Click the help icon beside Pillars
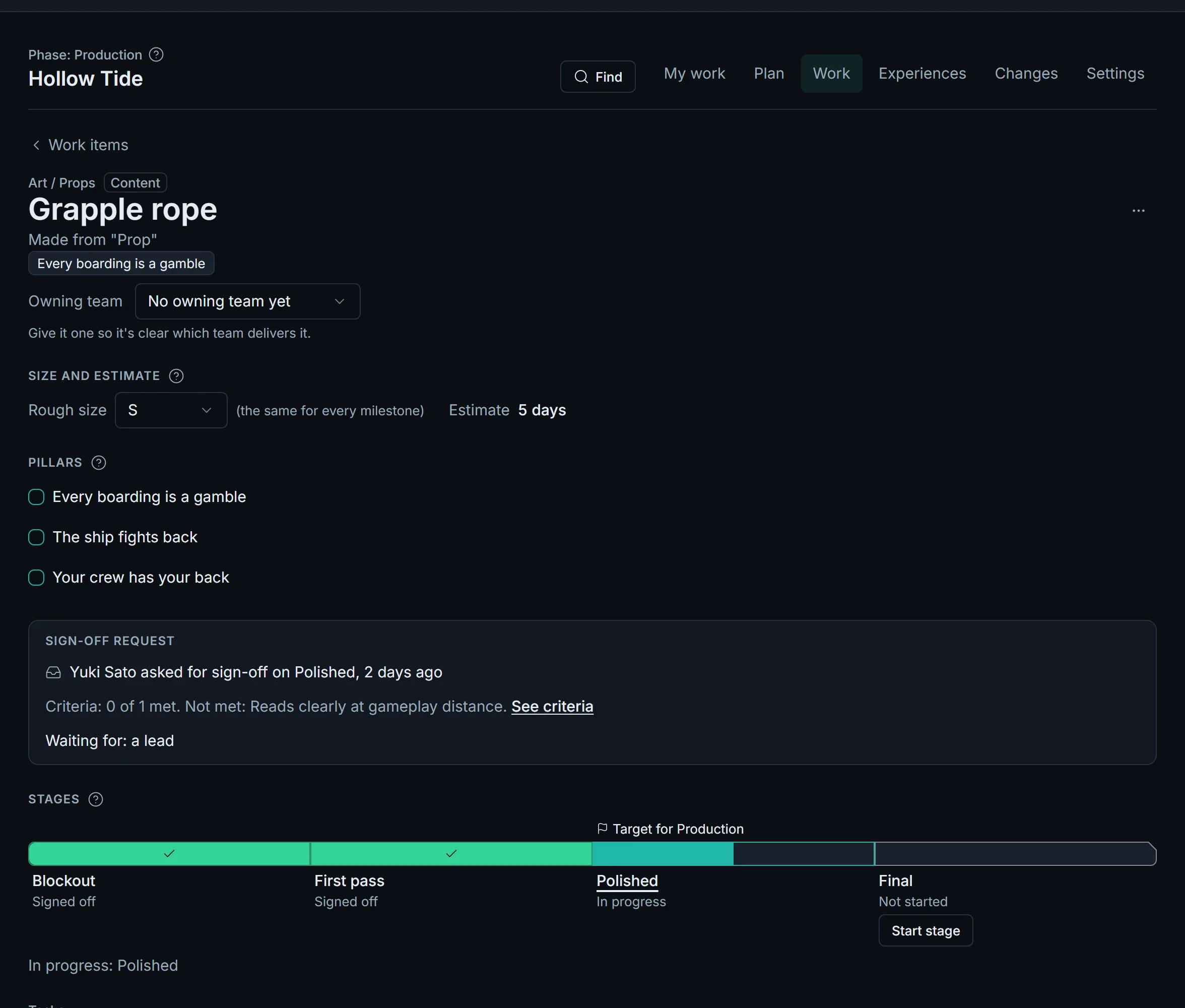The height and width of the screenshot is (1008, 1185). point(99,462)
